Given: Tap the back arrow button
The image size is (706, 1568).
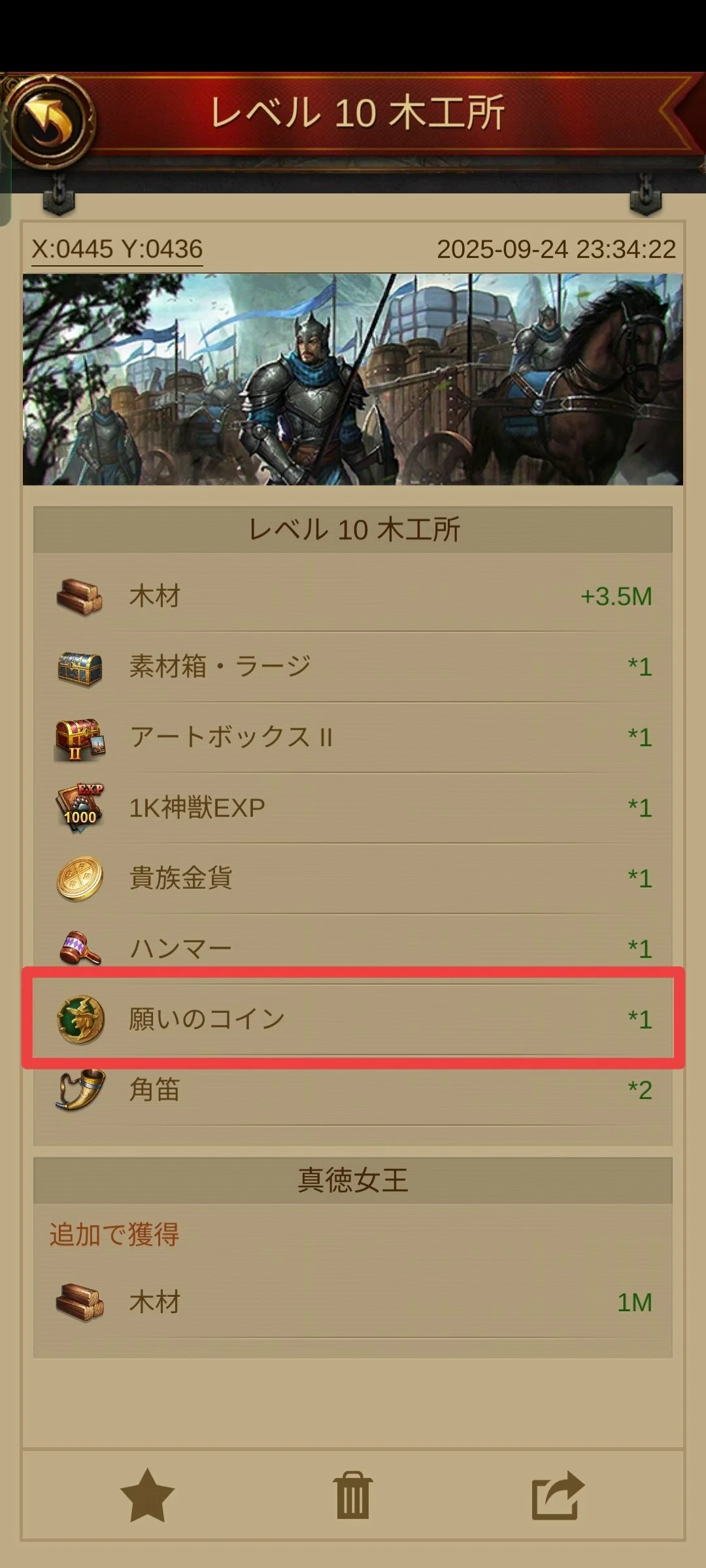Looking at the screenshot, I should (50, 121).
